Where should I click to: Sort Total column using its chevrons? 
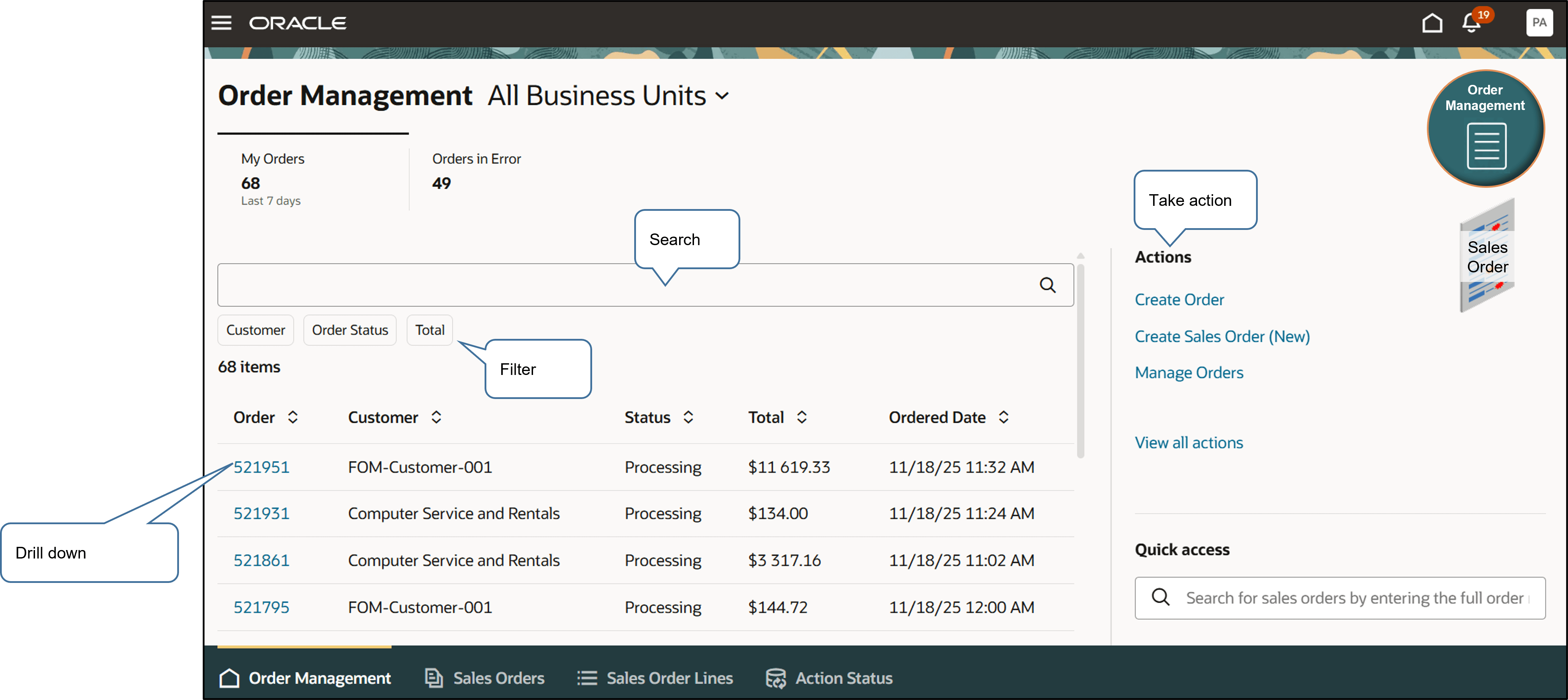point(802,418)
